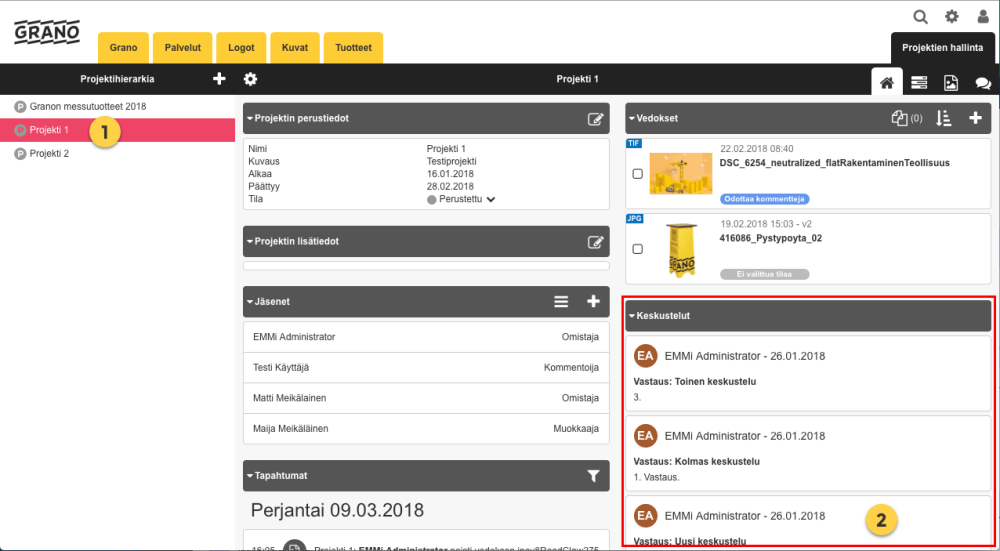1000x551 pixels.
Task: Open Vastaus: Kolmas keskustelu discussion
Action: click(x=696, y=462)
